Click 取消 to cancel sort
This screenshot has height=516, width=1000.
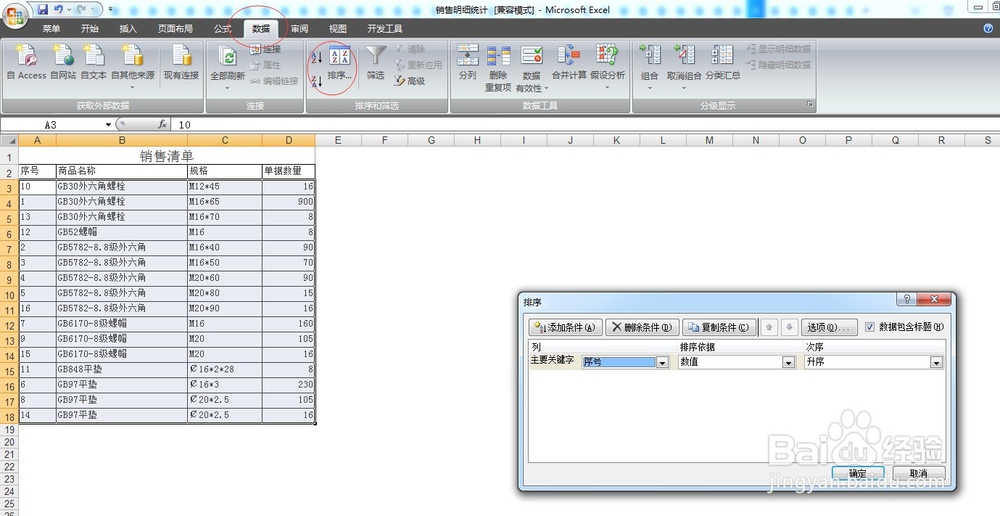(918, 473)
